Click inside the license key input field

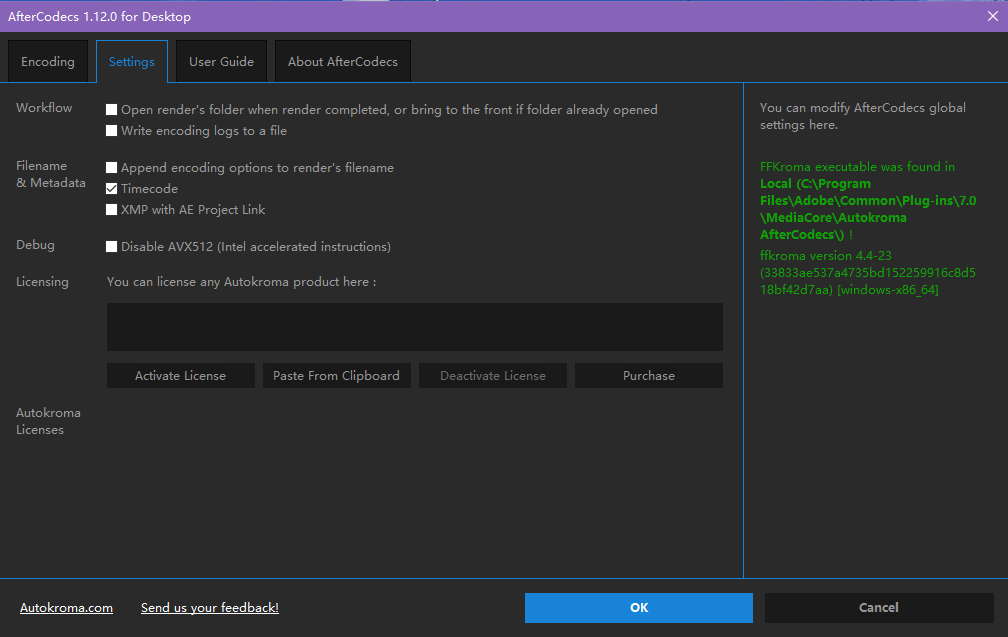point(414,327)
